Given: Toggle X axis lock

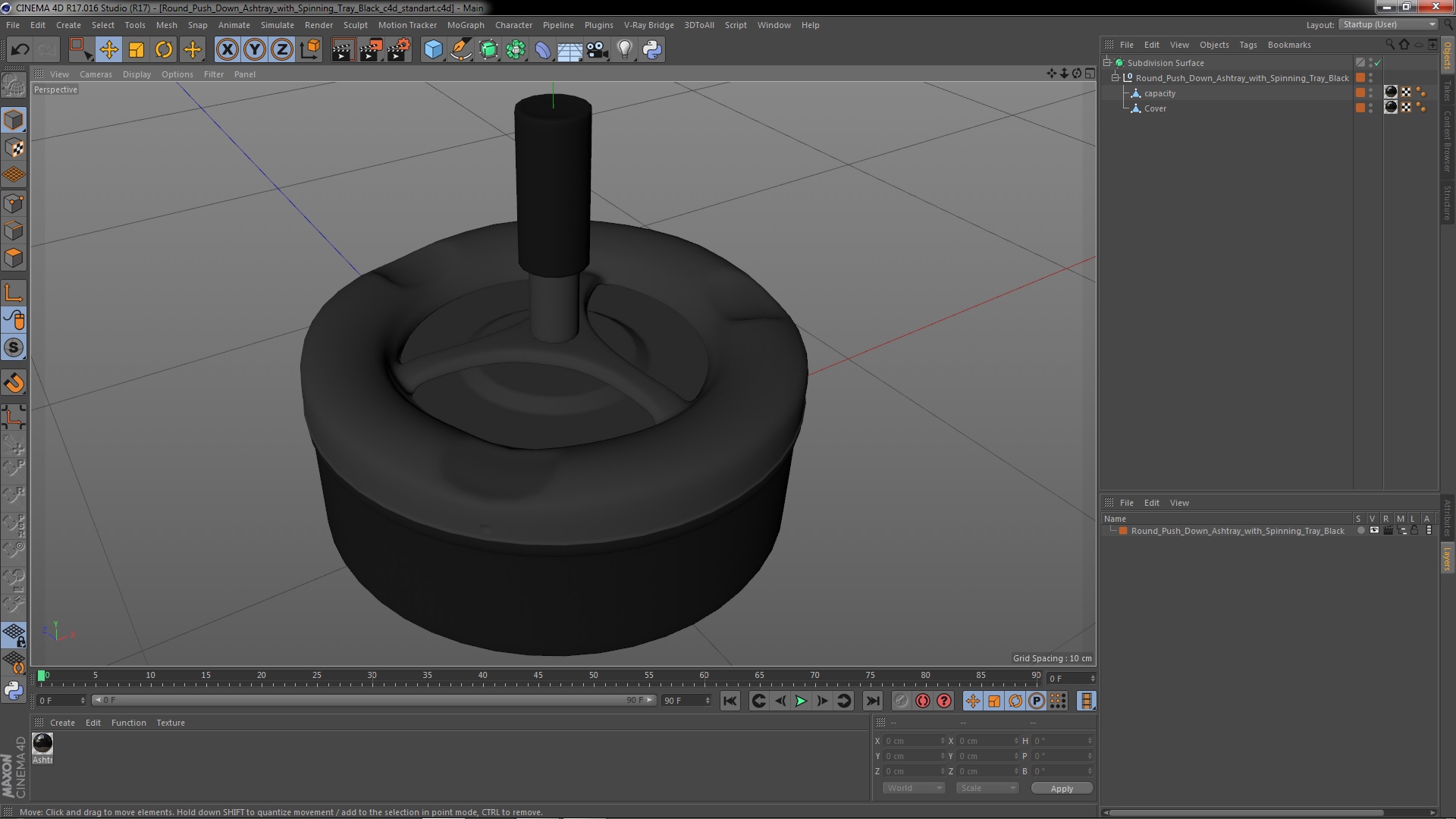Looking at the screenshot, I should pos(227,50).
